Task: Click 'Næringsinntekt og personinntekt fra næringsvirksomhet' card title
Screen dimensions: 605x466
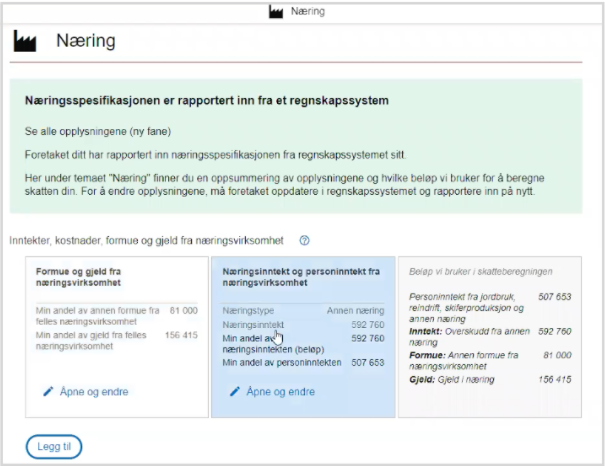Action: 301,277
